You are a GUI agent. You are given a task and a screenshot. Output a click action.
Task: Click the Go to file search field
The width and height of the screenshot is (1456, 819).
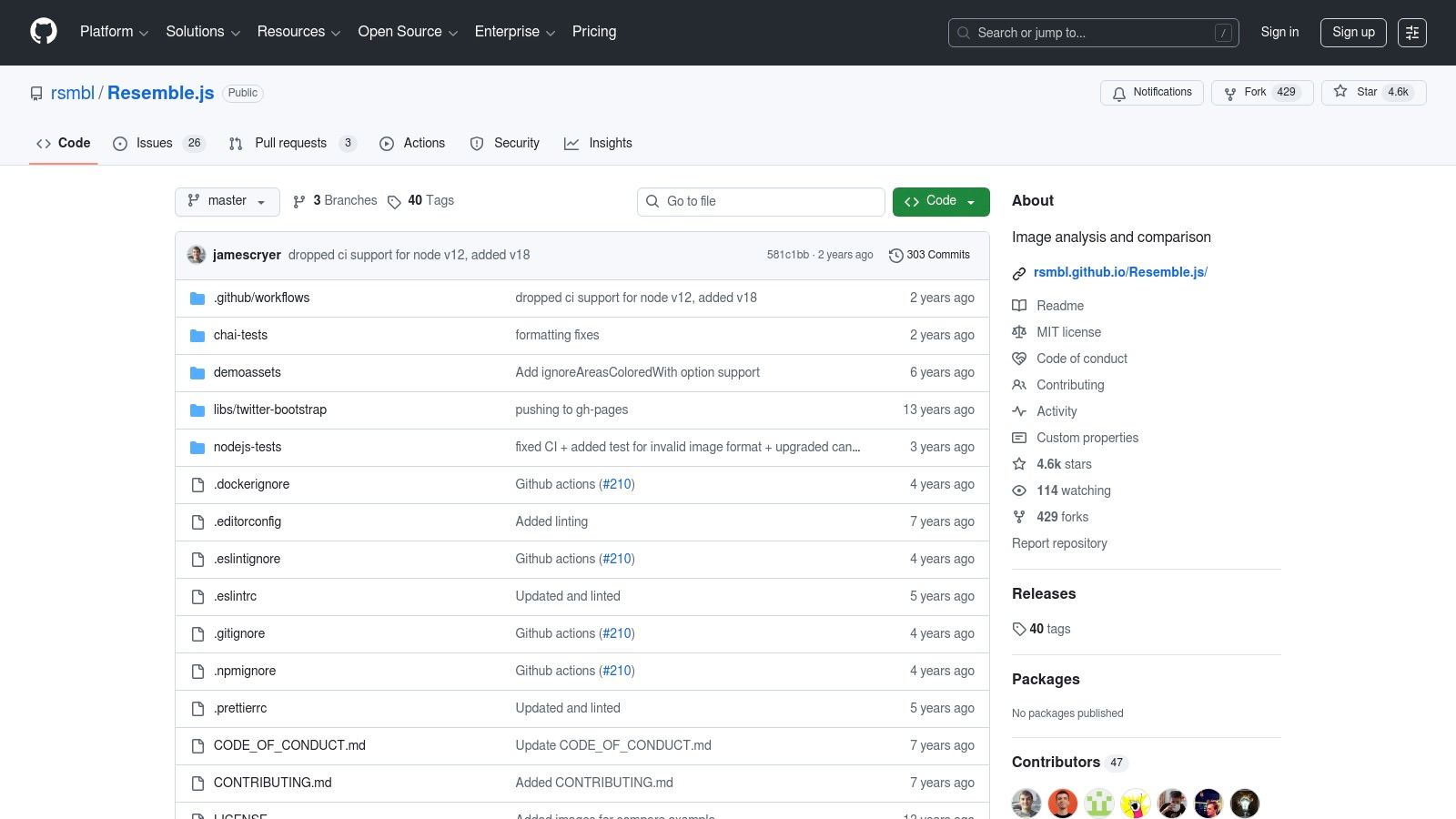point(761,201)
